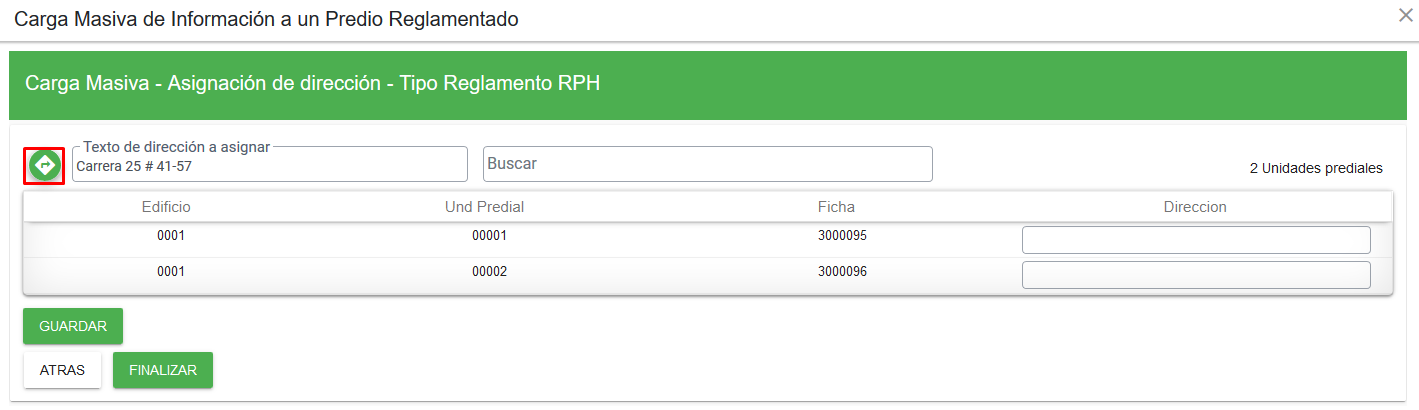The image size is (1419, 410).
Task: Click the Edificio column header
Action: pyautogui.click(x=166, y=207)
